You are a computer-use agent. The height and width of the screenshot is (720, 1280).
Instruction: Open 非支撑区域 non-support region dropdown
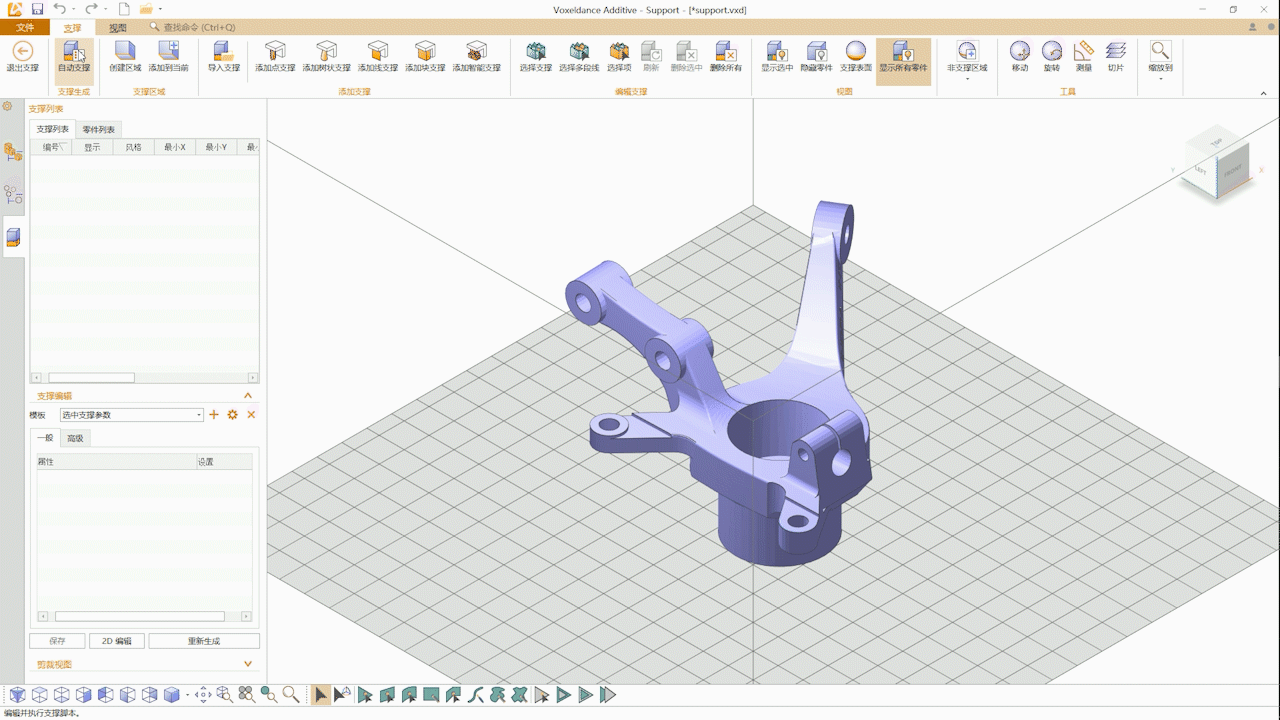coord(967,60)
